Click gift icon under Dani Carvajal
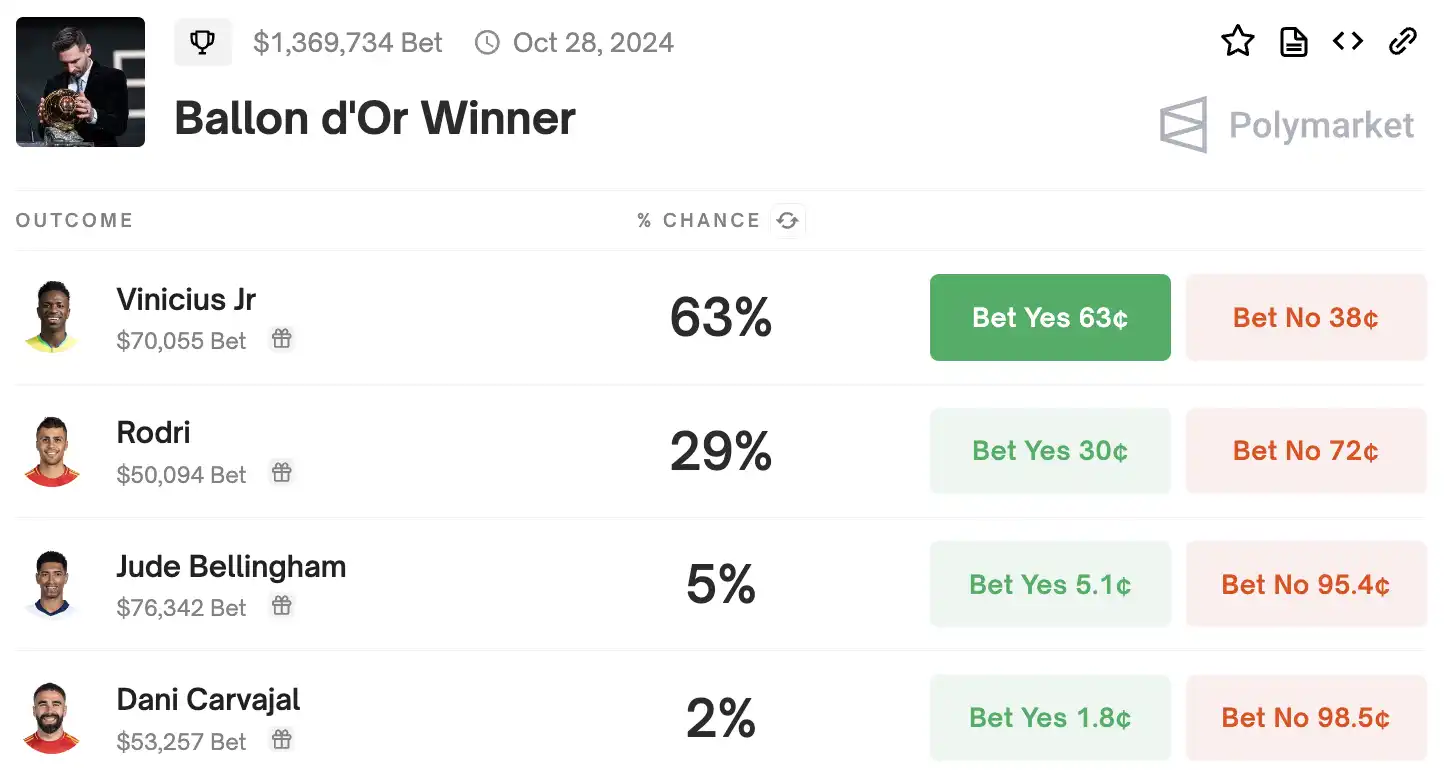Screen dimensions: 1454x770 pos(282,740)
